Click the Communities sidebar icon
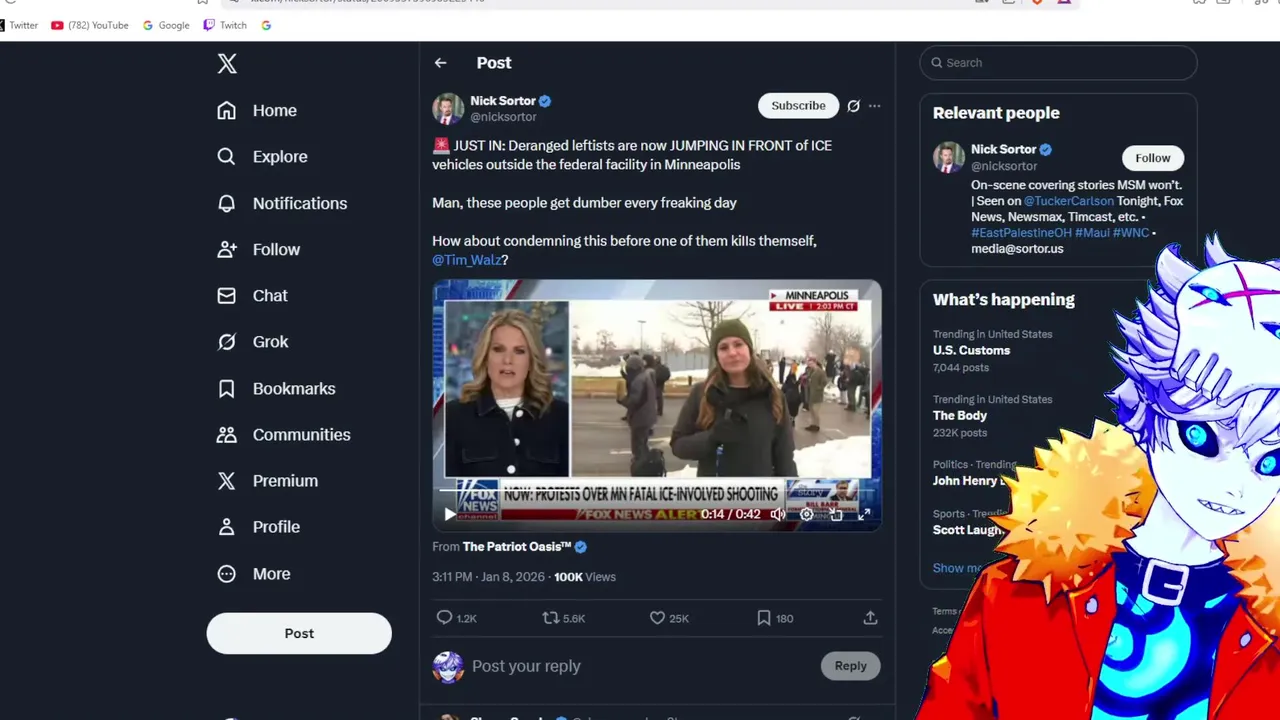This screenshot has width=1280, height=720. pos(227,434)
